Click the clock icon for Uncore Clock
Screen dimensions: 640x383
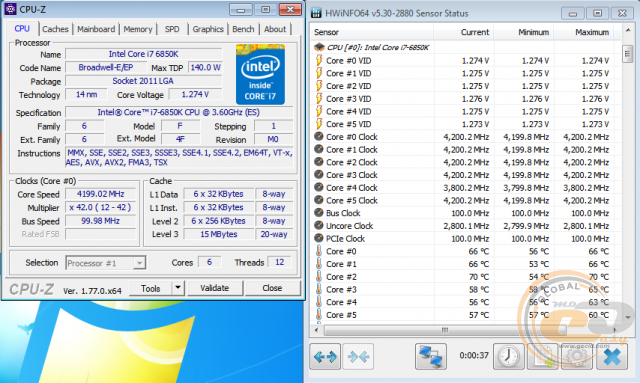(319, 225)
